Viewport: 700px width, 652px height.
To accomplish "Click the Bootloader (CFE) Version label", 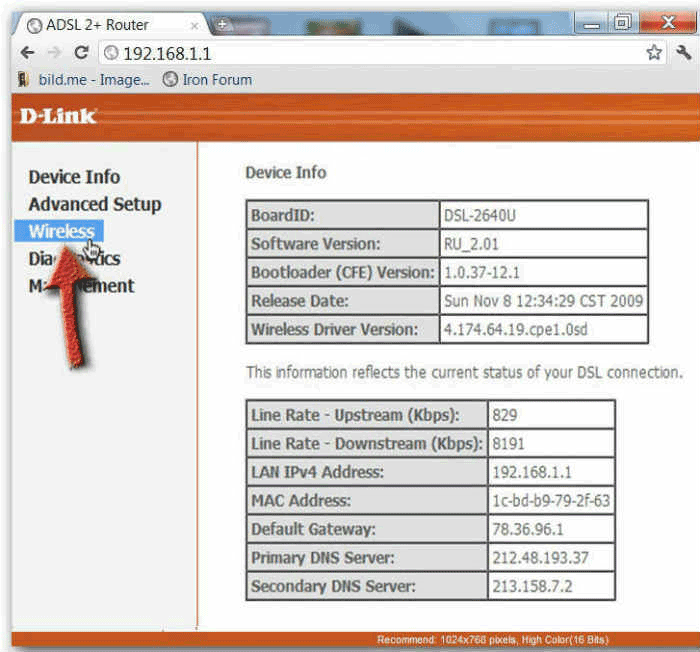I will 343,272.
